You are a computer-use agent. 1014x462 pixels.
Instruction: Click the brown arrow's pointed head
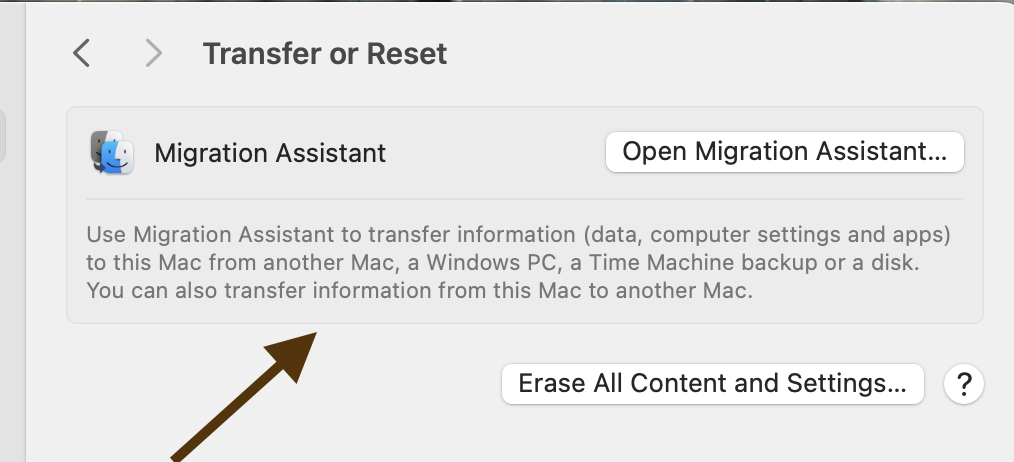coord(296,352)
